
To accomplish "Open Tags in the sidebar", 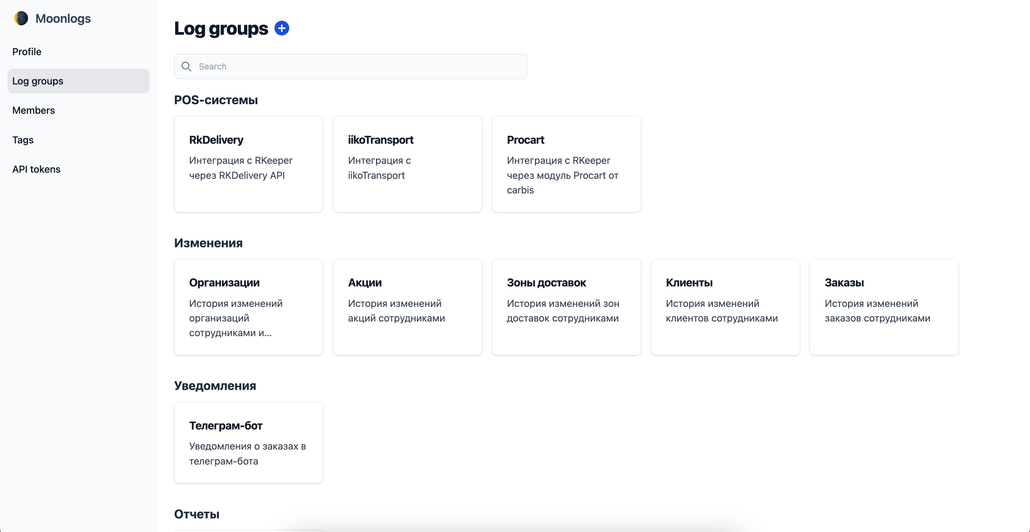I will (x=23, y=140).
